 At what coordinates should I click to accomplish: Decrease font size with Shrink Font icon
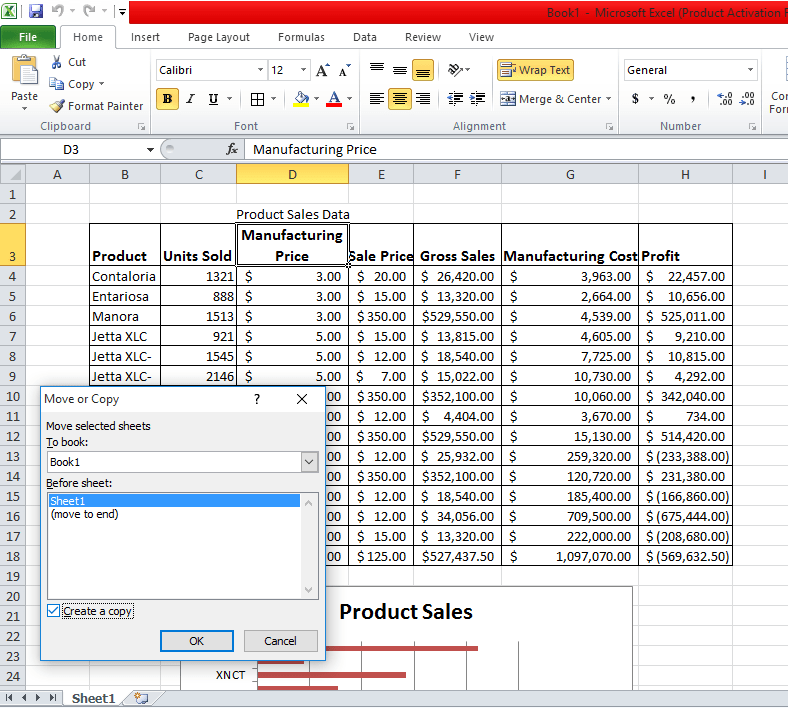[x=345, y=70]
